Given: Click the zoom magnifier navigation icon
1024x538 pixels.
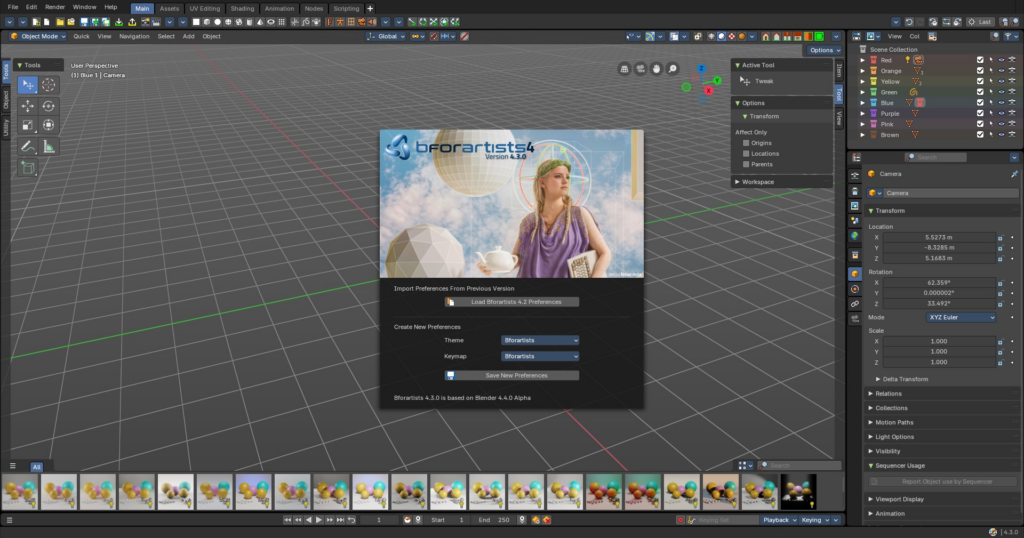Looking at the screenshot, I should pos(672,69).
